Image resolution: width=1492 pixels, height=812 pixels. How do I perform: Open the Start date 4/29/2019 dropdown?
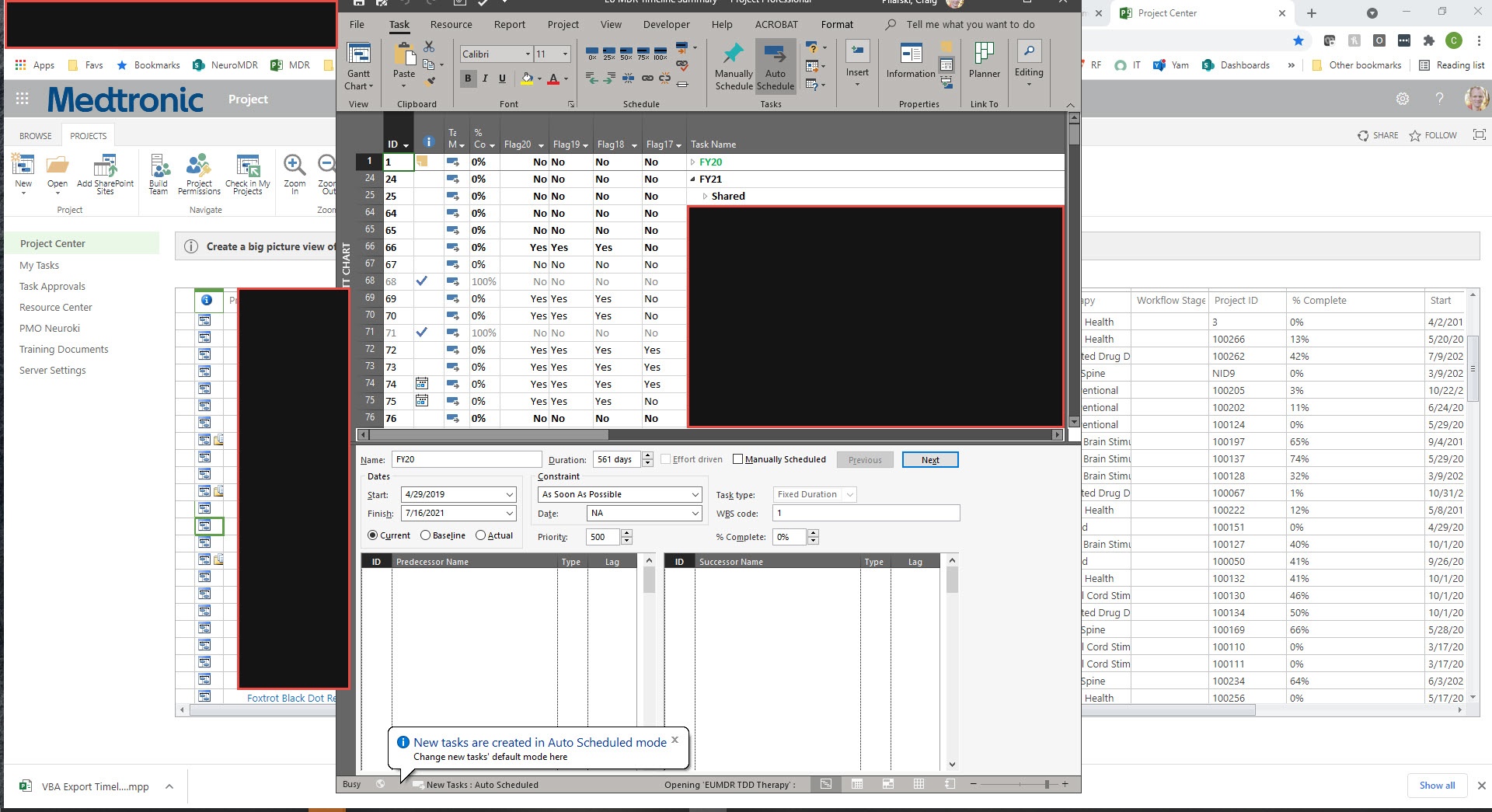pos(510,494)
